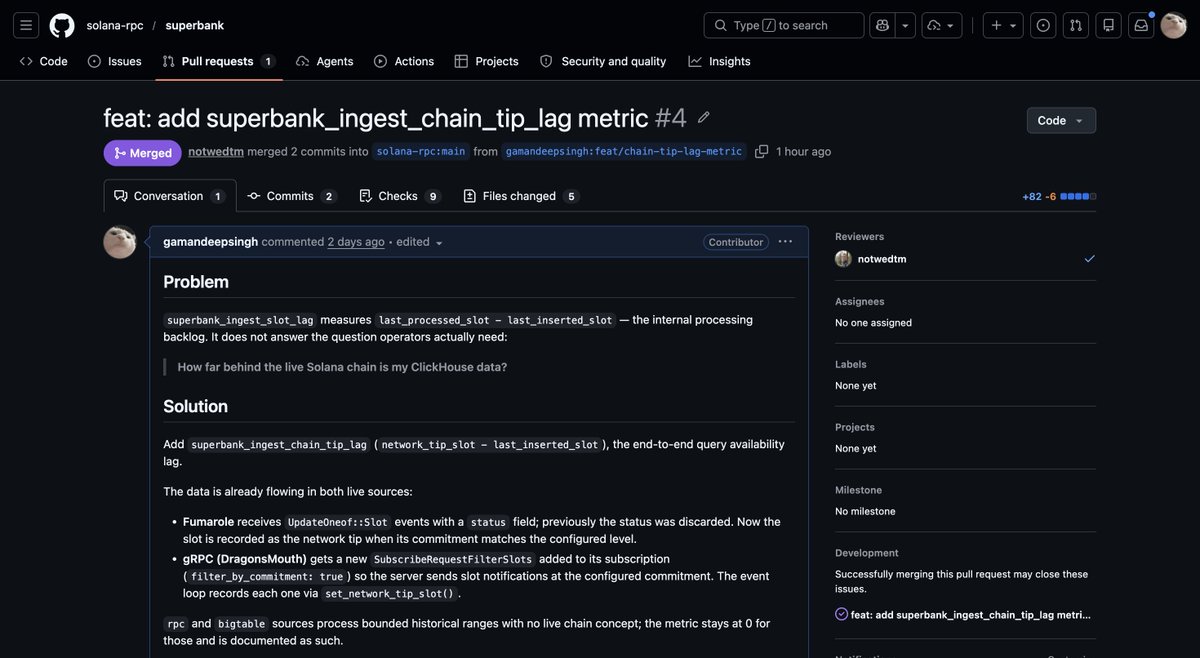The width and height of the screenshot is (1200, 658).
Task: Edit the pull request title pencil icon
Action: (704, 118)
